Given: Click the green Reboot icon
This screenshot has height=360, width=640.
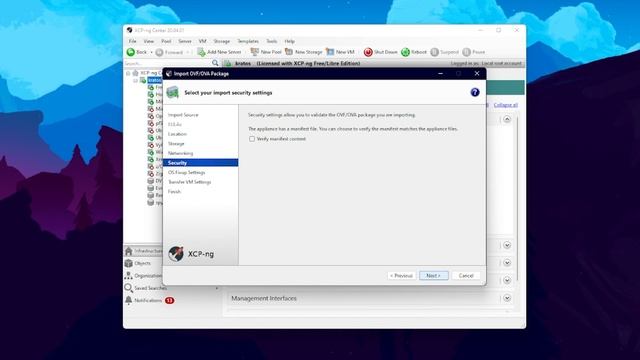Looking at the screenshot, I should pos(405,52).
